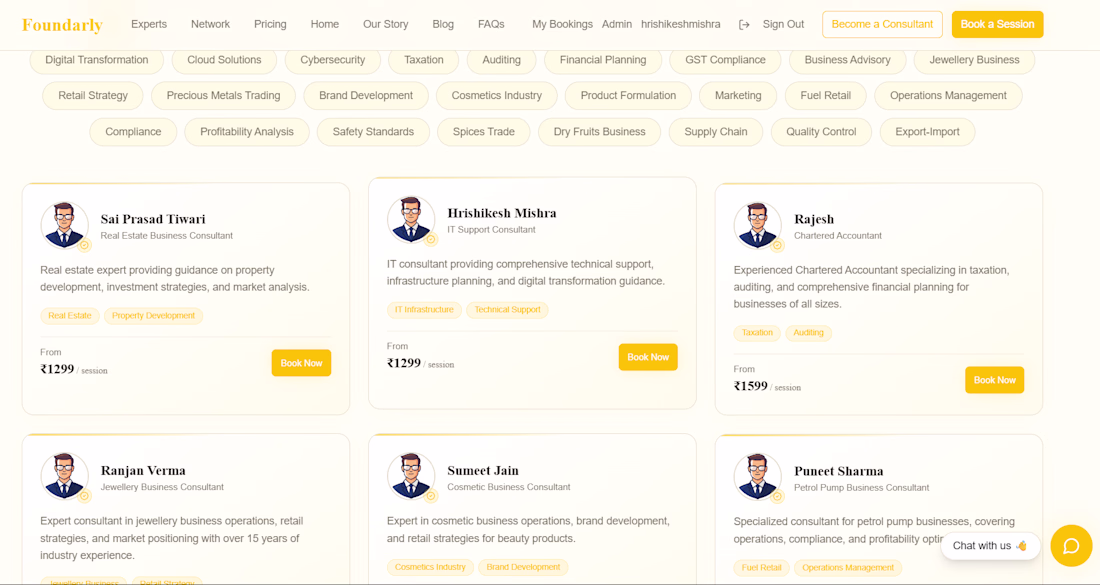Click the Foundarly logo

(62, 25)
